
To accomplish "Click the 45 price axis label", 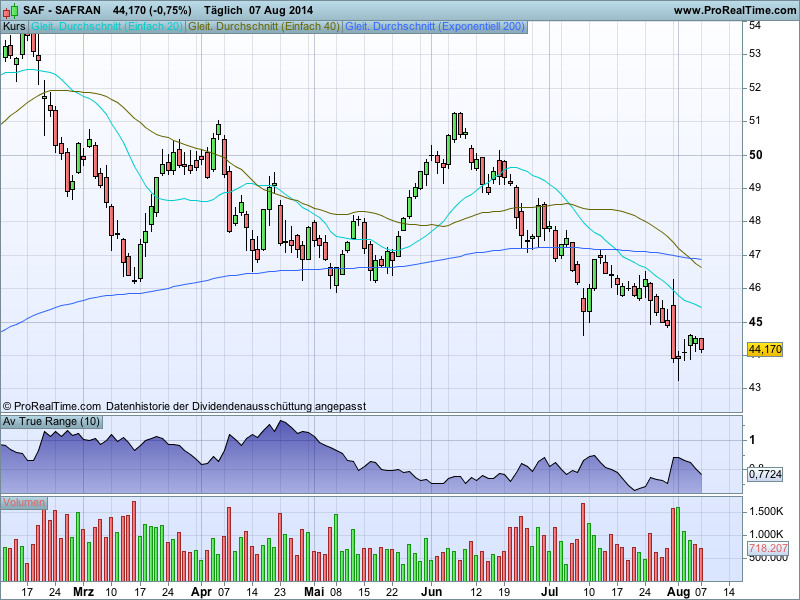I will [x=755, y=322].
